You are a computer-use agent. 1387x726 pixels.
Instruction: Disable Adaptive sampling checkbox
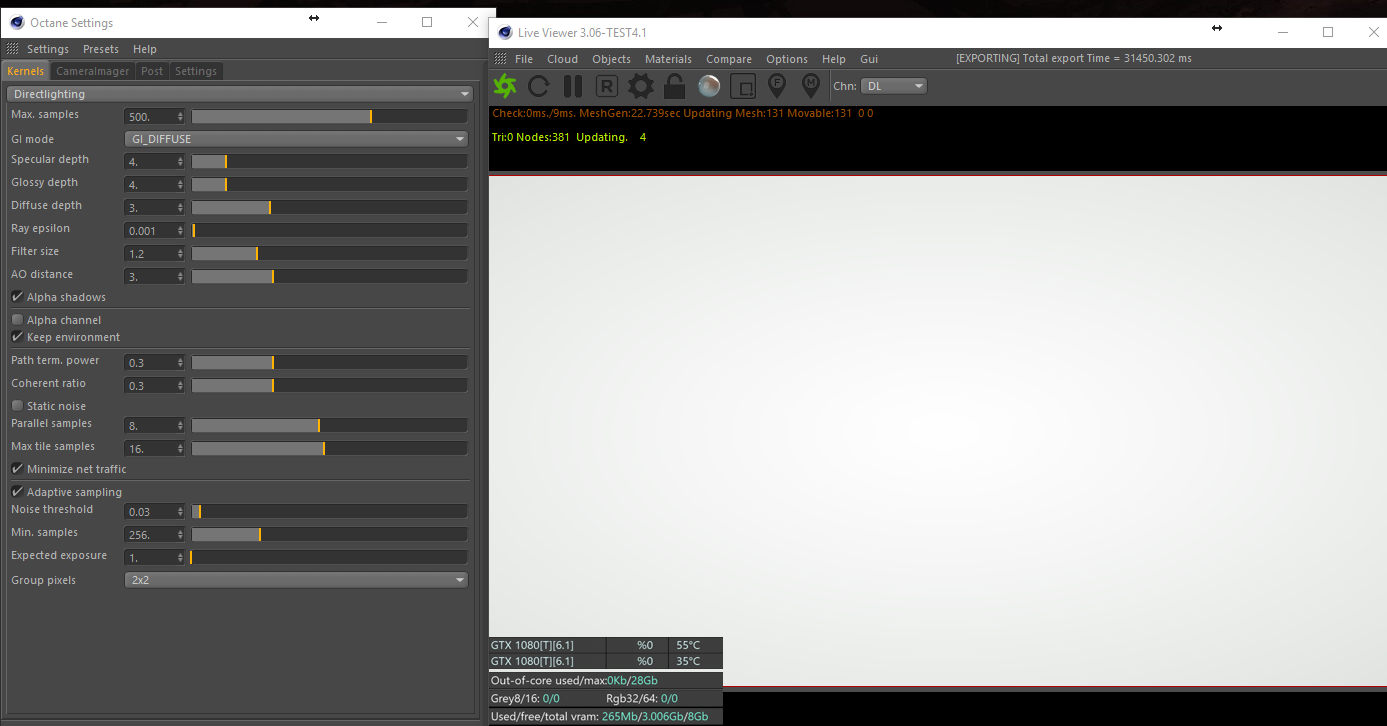coord(17,492)
